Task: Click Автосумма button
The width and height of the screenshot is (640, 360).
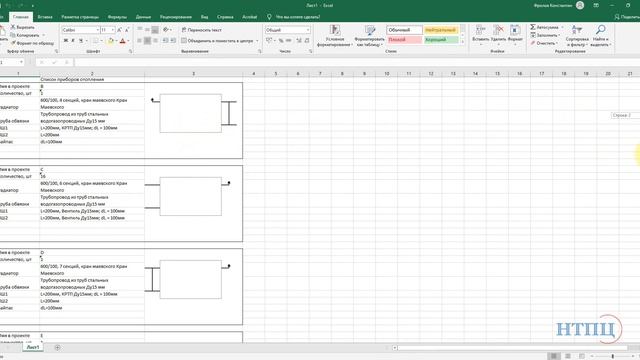Action: (544, 27)
